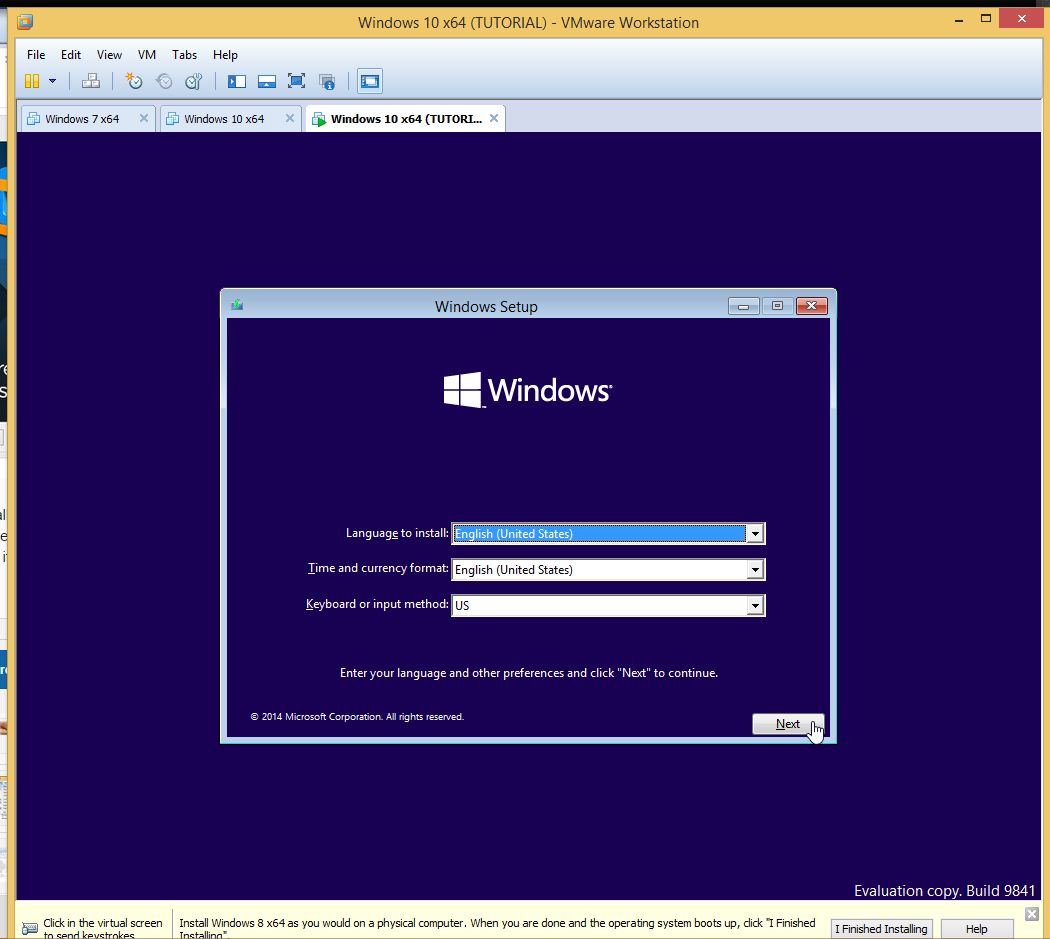This screenshot has height=939, width=1050.
Task: Close the Windows 10 x64 (TUTORIAL) tab
Action: click(494, 119)
